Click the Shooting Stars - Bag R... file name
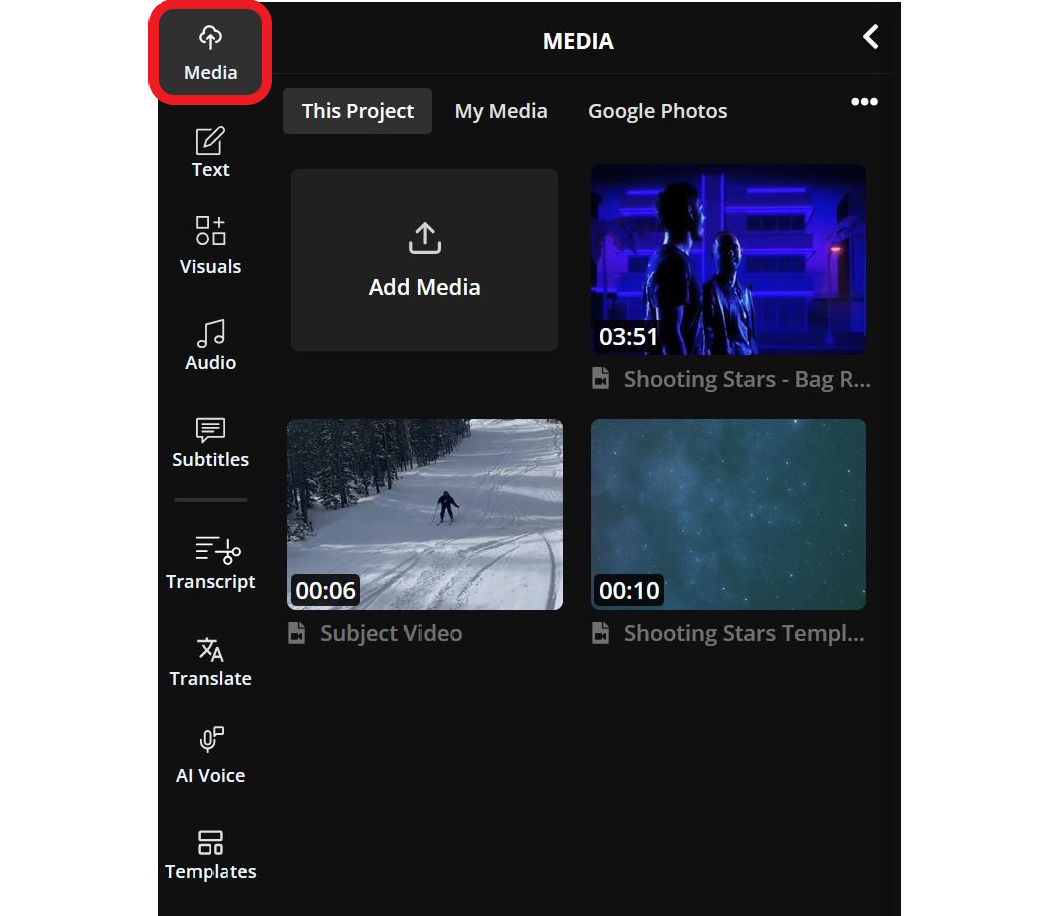1050x916 pixels. point(746,379)
